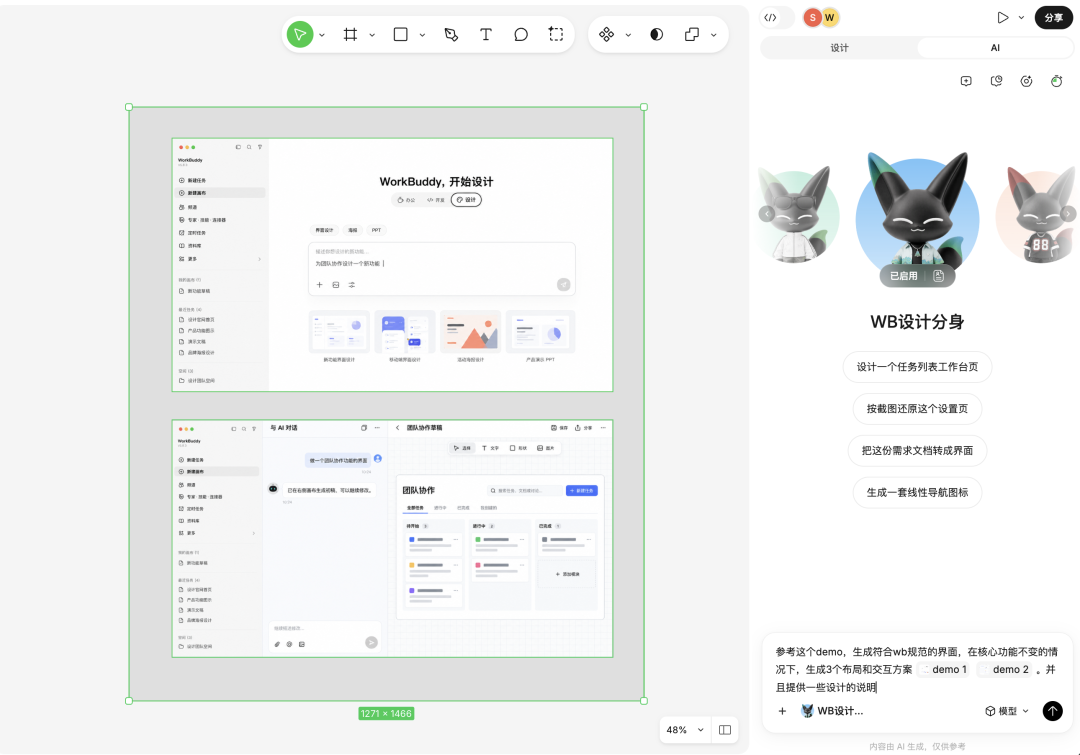
Task: Open the 48% zoom dropdown
Action: tap(685, 730)
